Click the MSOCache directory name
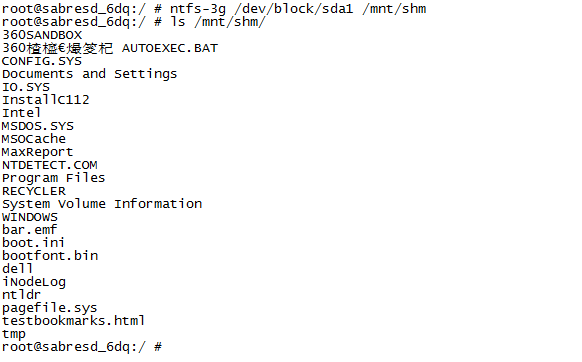 pyautogui.click(x=34, y=139)
